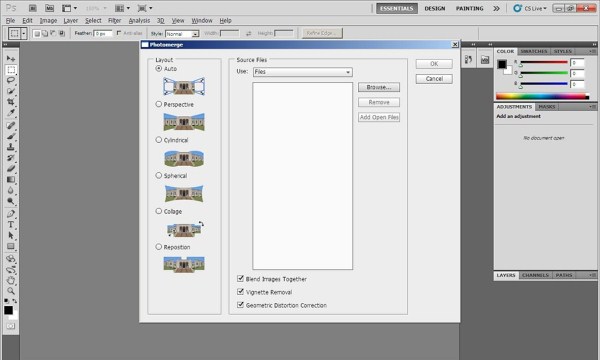The width and height of the screenshot is (600, 360).
Task: Select the Clone Stamp tool
Action: tap(11, 147)
